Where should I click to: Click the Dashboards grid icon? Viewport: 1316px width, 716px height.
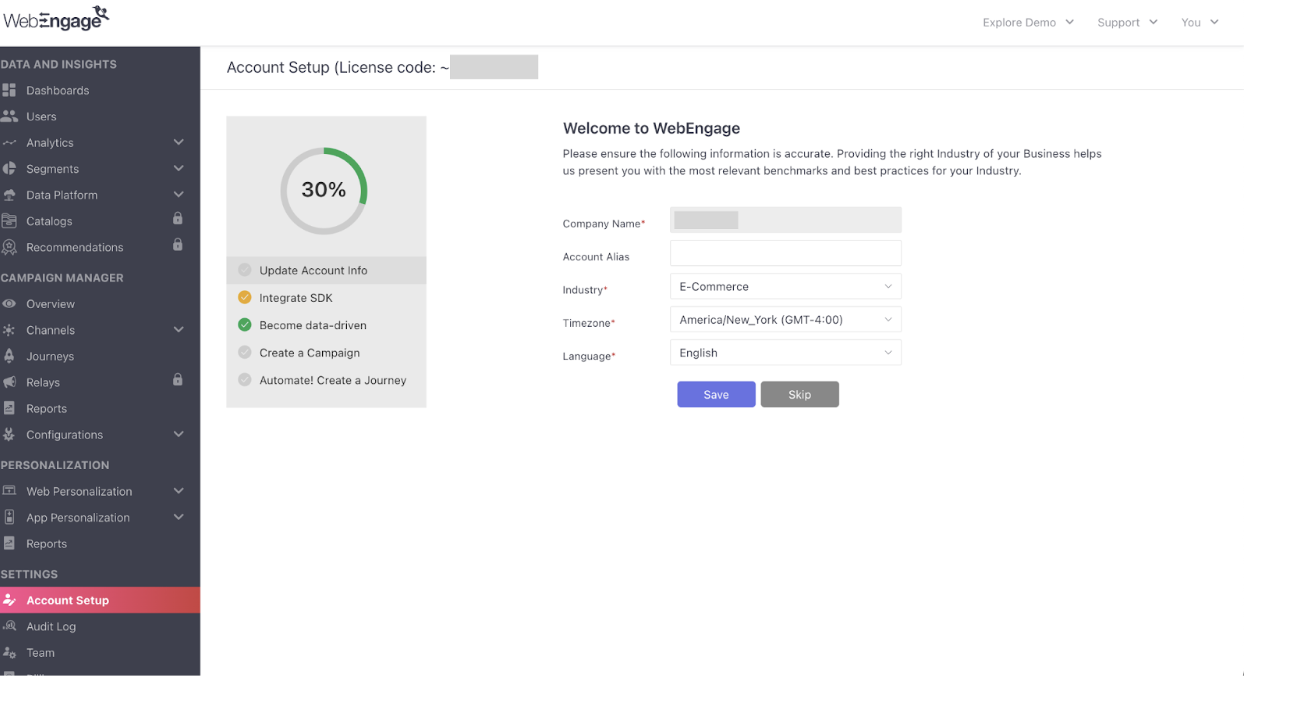click(9, 90)
